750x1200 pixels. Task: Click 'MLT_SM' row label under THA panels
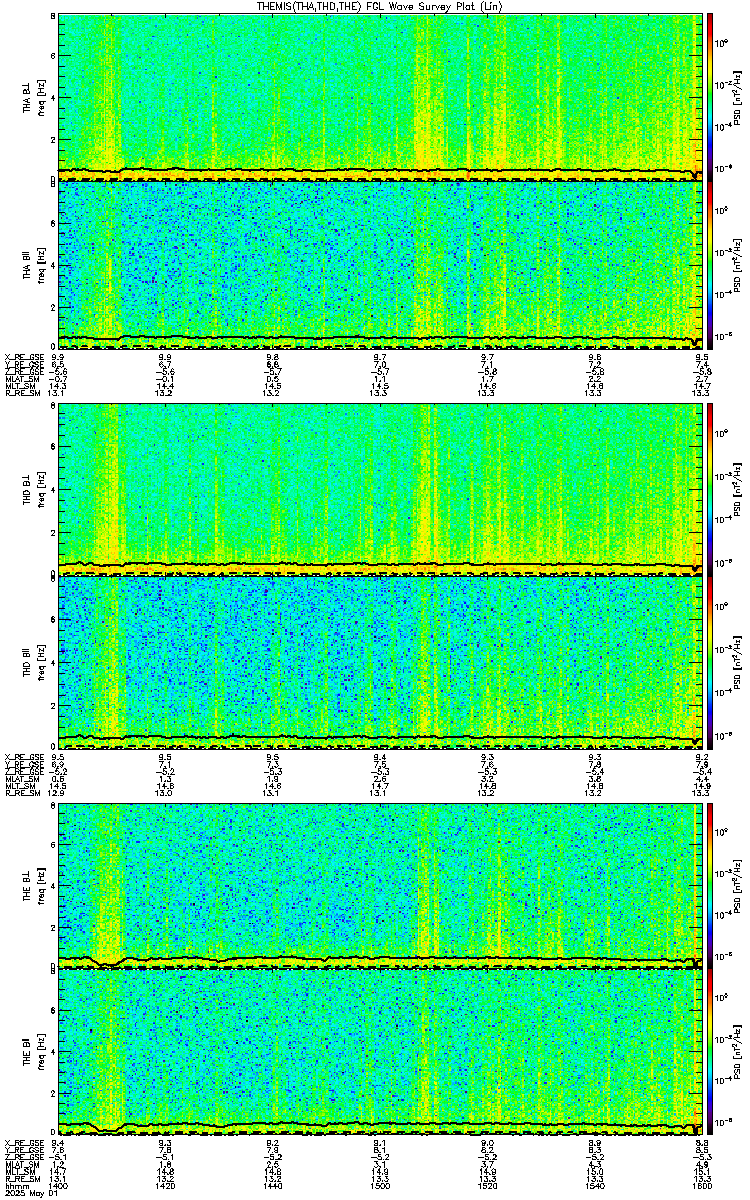click(x=18, y=385)
